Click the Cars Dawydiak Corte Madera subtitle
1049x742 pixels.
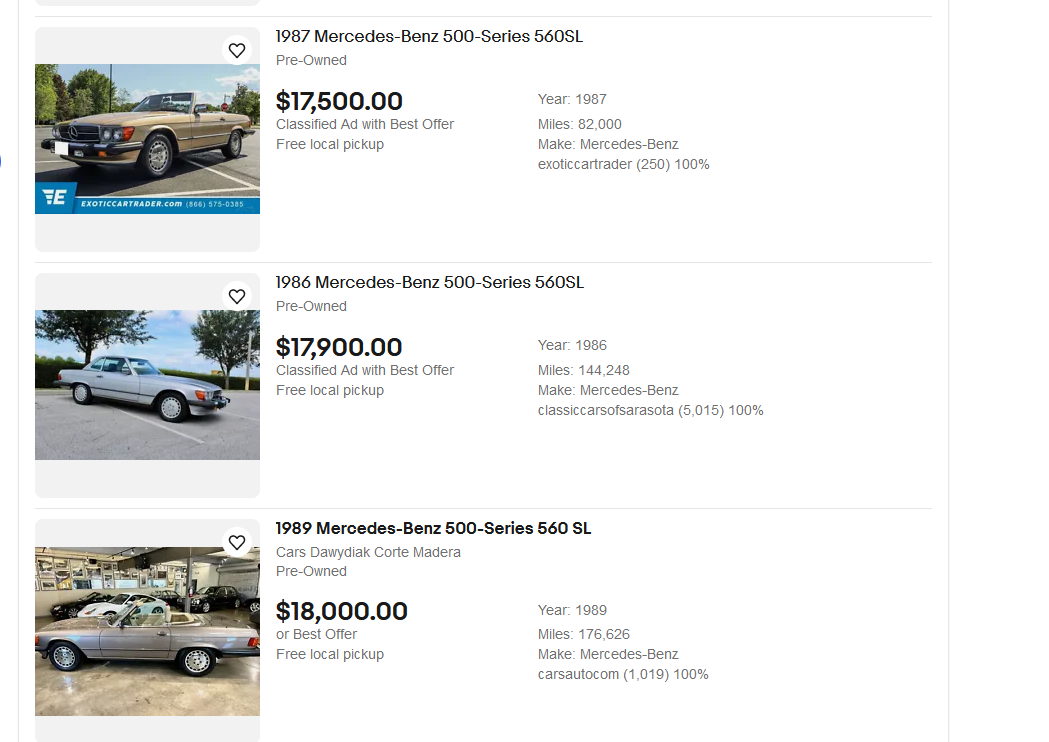368,552
